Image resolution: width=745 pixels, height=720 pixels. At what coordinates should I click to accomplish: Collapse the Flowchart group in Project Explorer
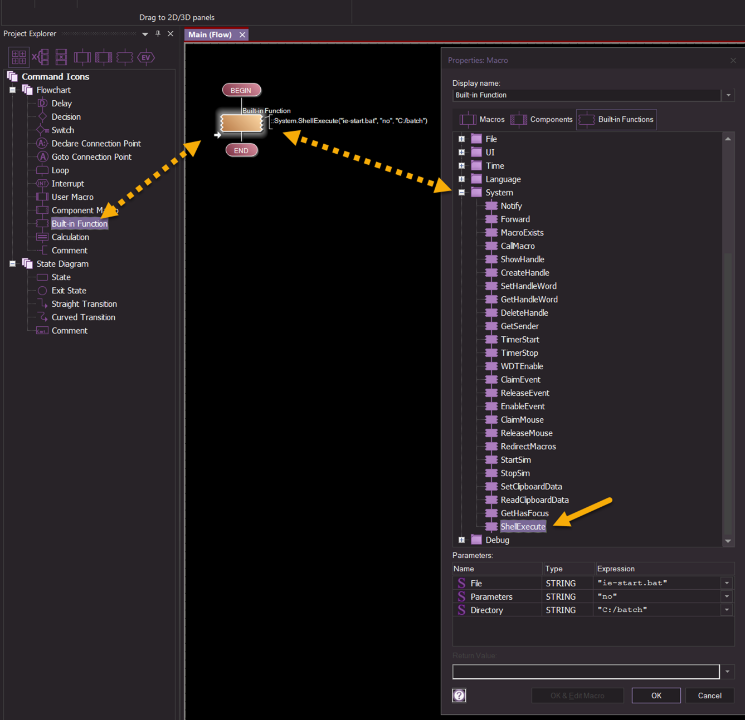[13, 90]
